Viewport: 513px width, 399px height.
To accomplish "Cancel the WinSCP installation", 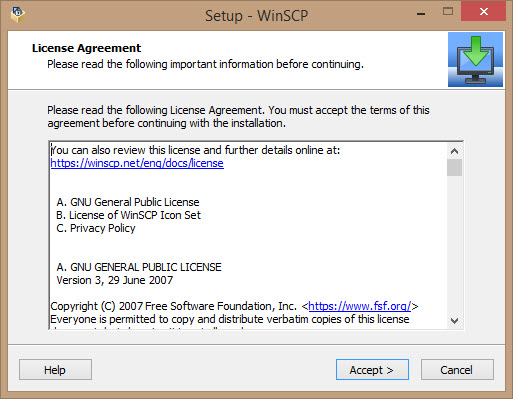I will [x=457, y=370].
